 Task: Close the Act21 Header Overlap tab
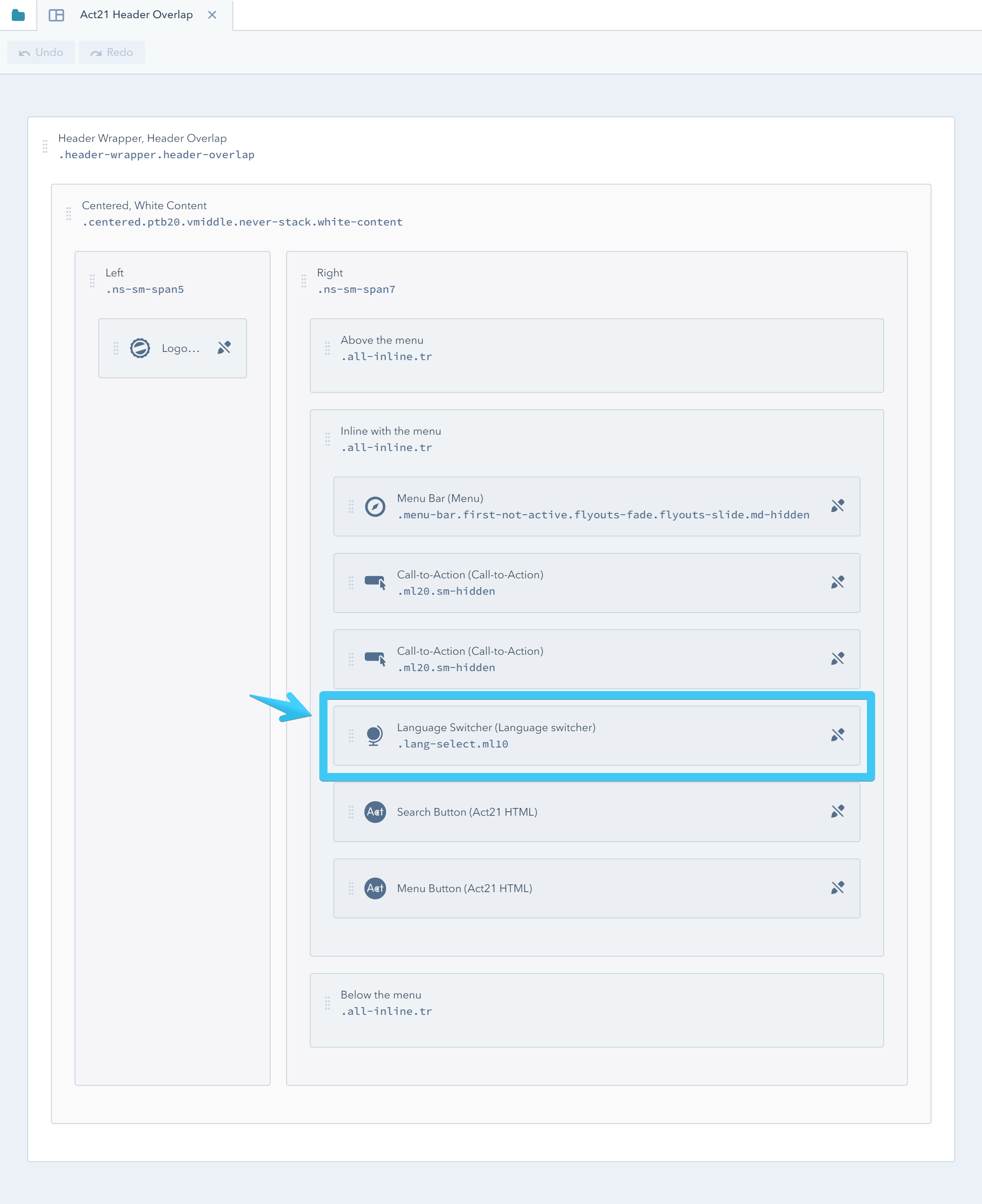[213, 15]
